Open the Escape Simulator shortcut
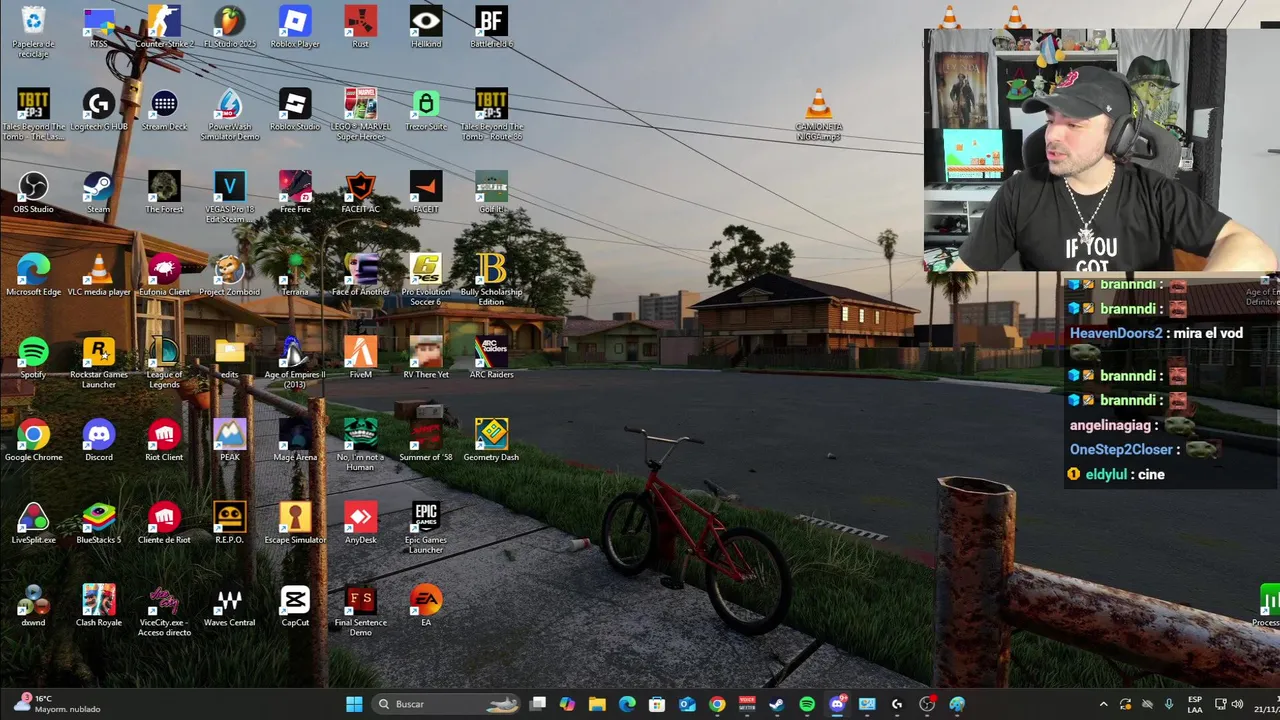The image size is (1280, 720). point(295,524)
